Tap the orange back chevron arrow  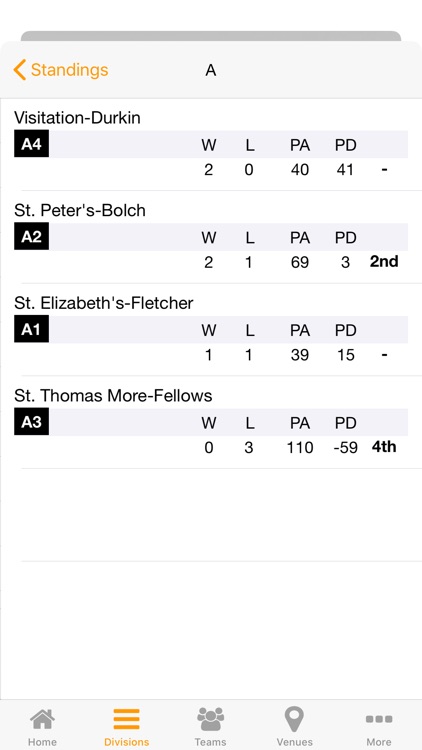point(19,70)
